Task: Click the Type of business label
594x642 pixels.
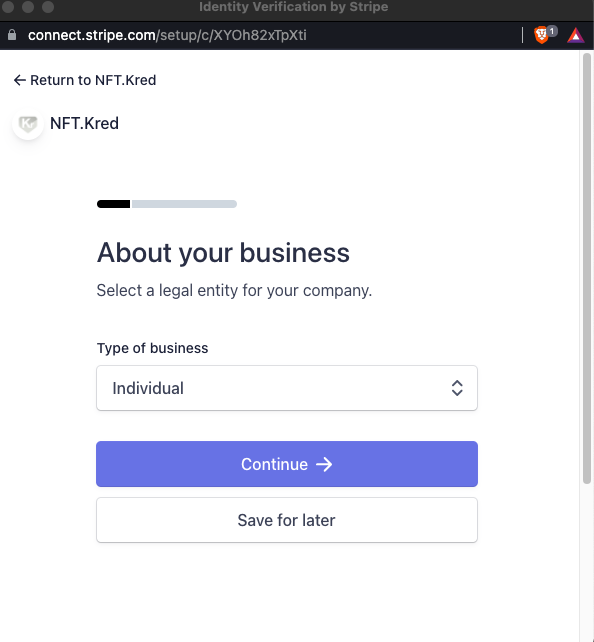Action: [152, 348]
